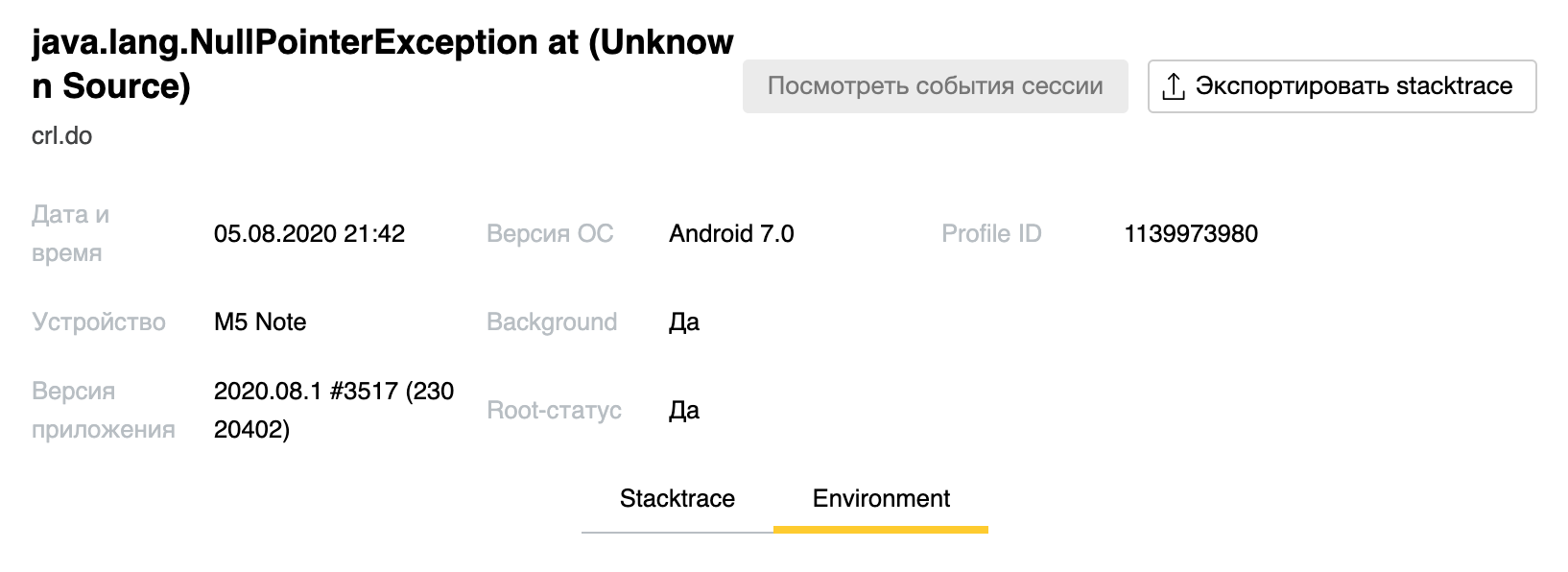The width and height of the screenshot is (1568, 572).
Task: Click the Версия ОС label
Action: pos(550,234)
